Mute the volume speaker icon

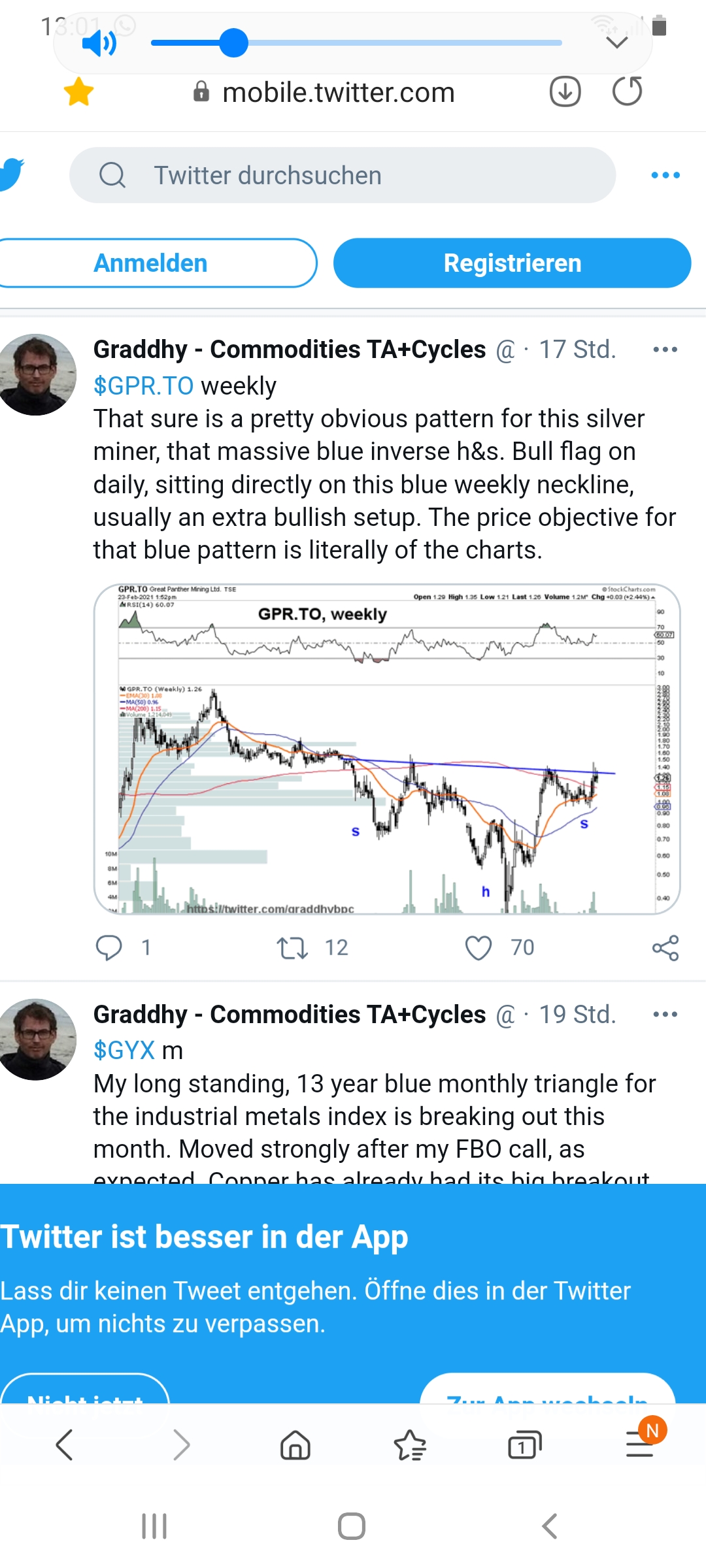pos(99,44)
